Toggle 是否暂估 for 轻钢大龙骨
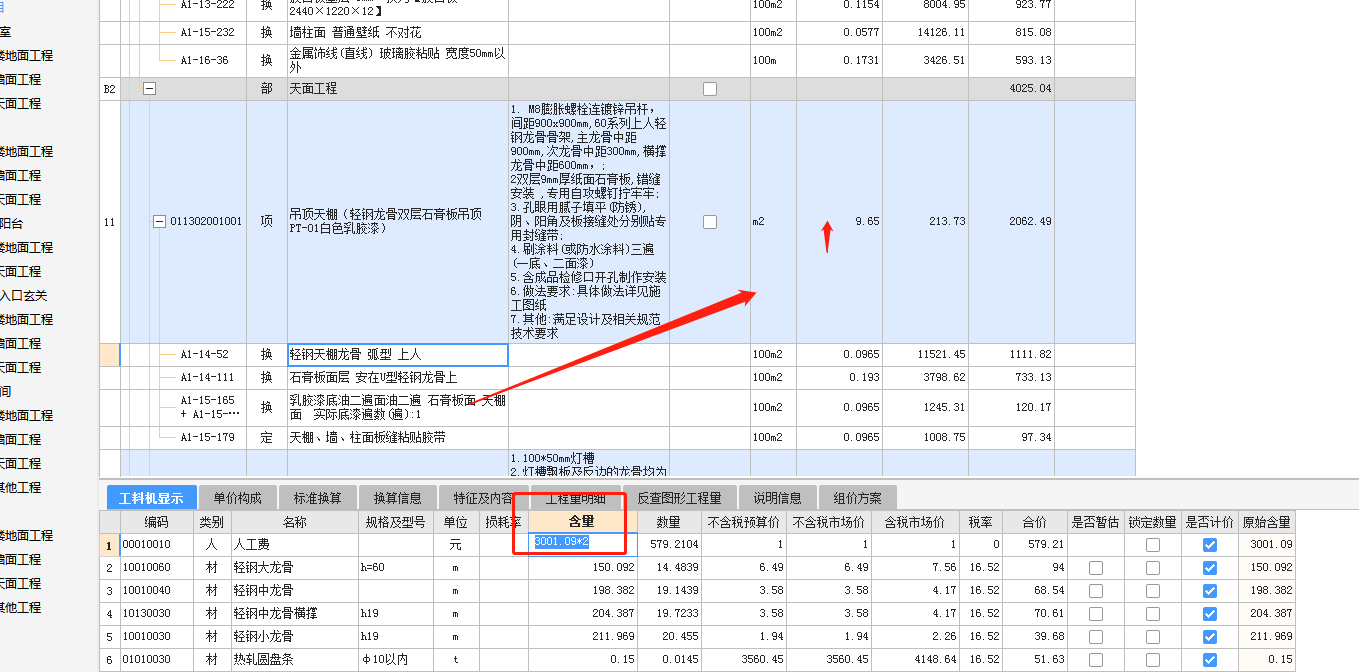 point(1096,568)
